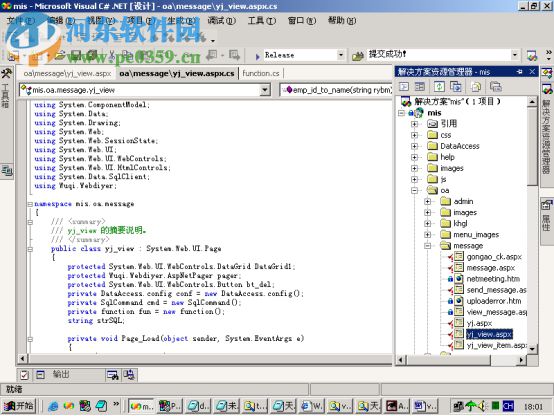Image resolution: width=554 pixels, height=416 pixels.
Task: Click the refresh icon in Solution Explorer
Action: tap(439, 87)
